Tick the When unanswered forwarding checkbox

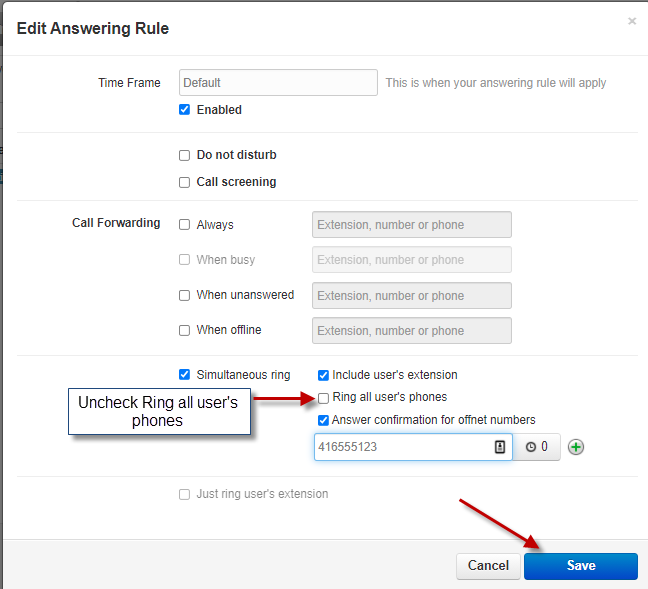point(184,295)
